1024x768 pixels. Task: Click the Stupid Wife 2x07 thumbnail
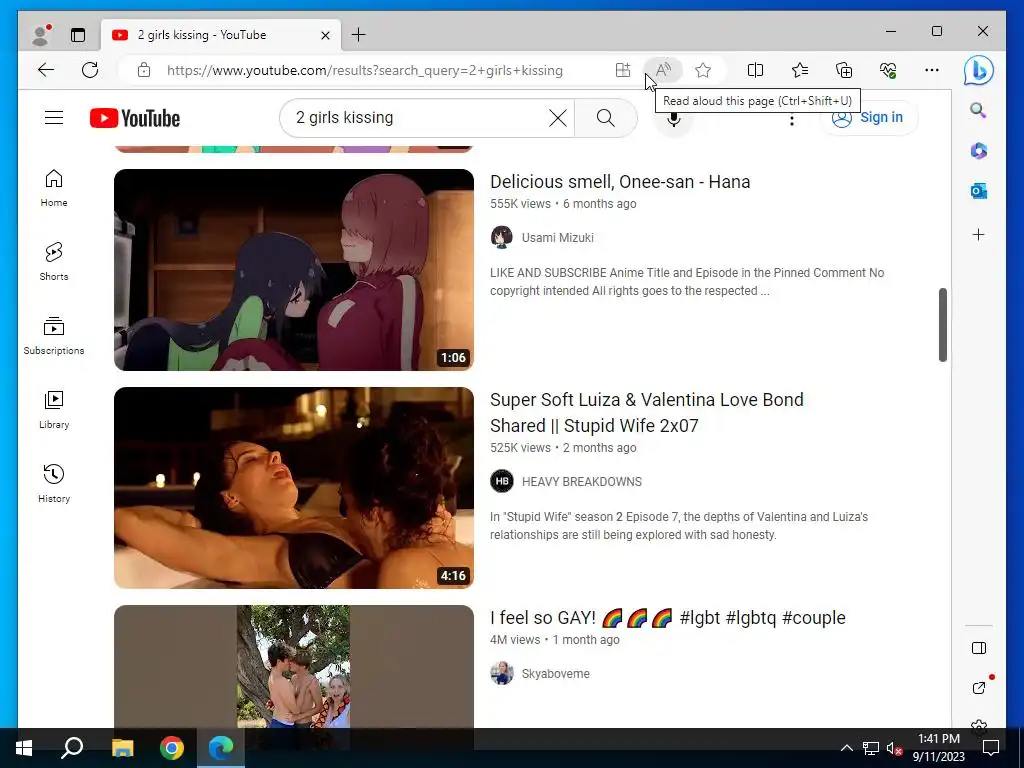pos(294,488)
